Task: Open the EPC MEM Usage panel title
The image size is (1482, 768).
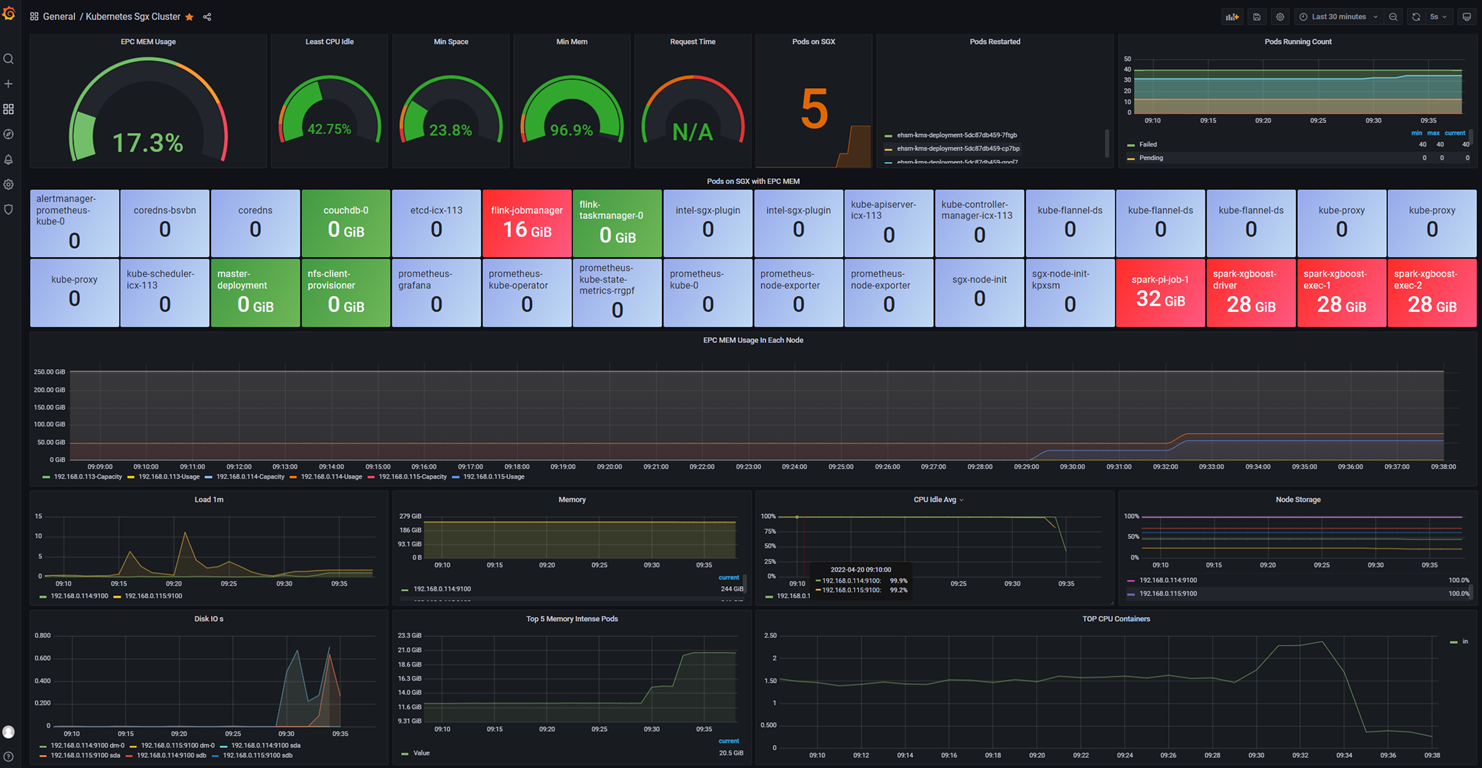Action: [x=148, y=42]
